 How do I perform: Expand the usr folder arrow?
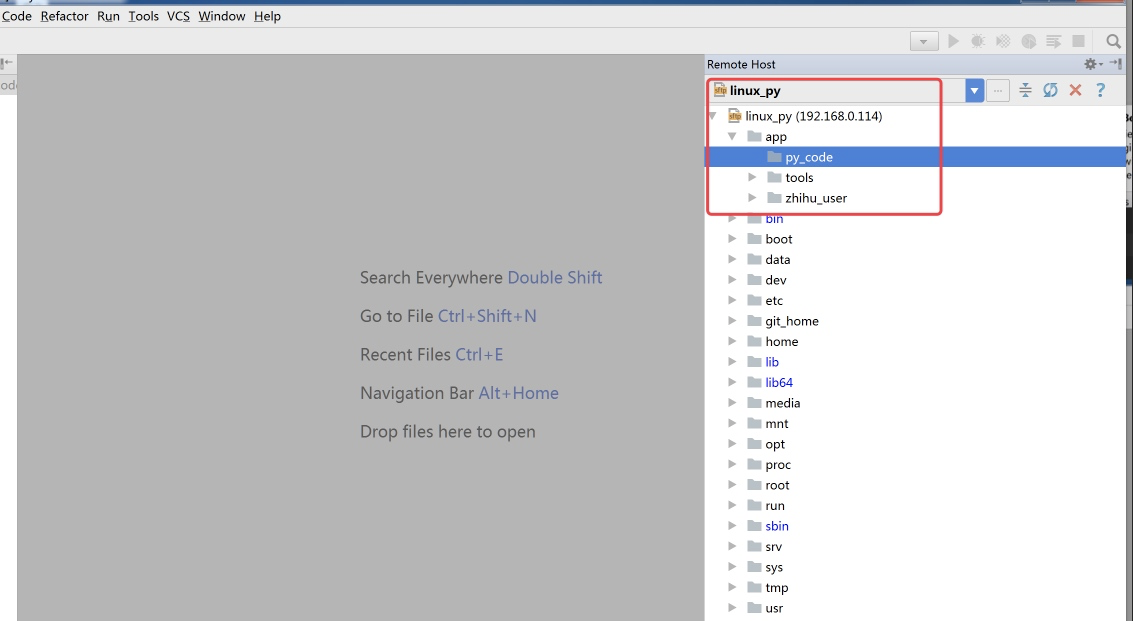click(x=732, y=608)
